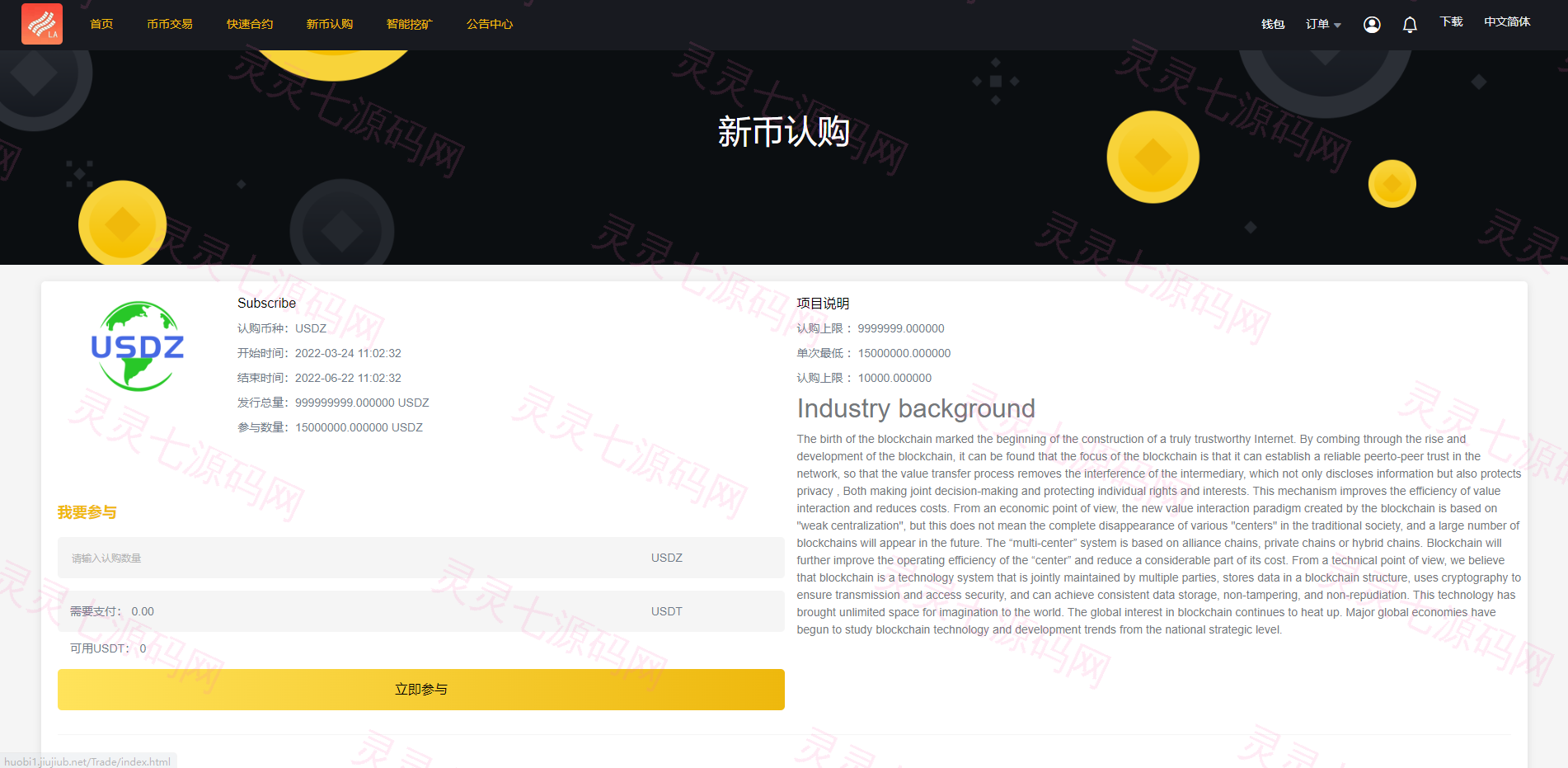Open 智能挖矿 mining menu
Viewport: 1568px width, 768px height.
click(x=410, y=24)
